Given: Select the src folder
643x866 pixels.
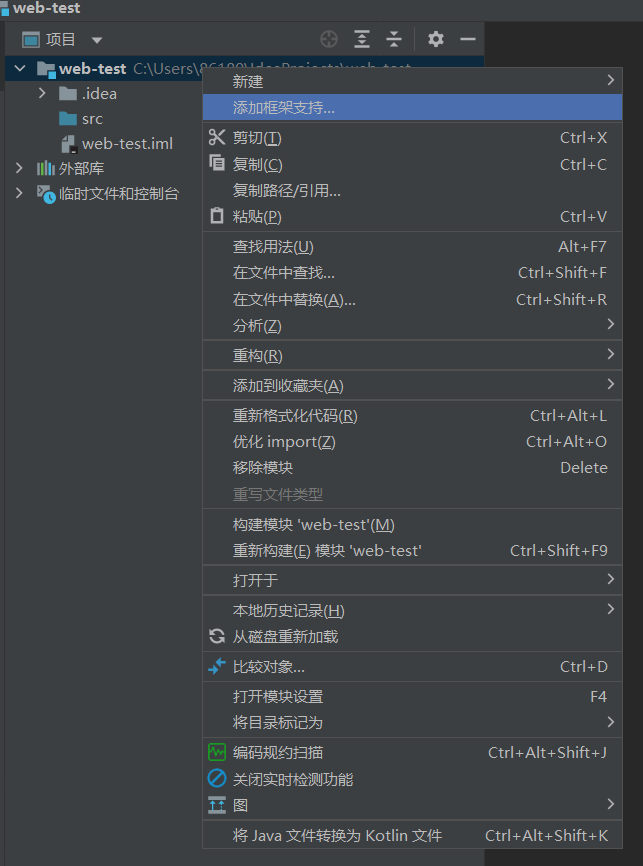Looking at the screenshot, I should click(92, 118).
